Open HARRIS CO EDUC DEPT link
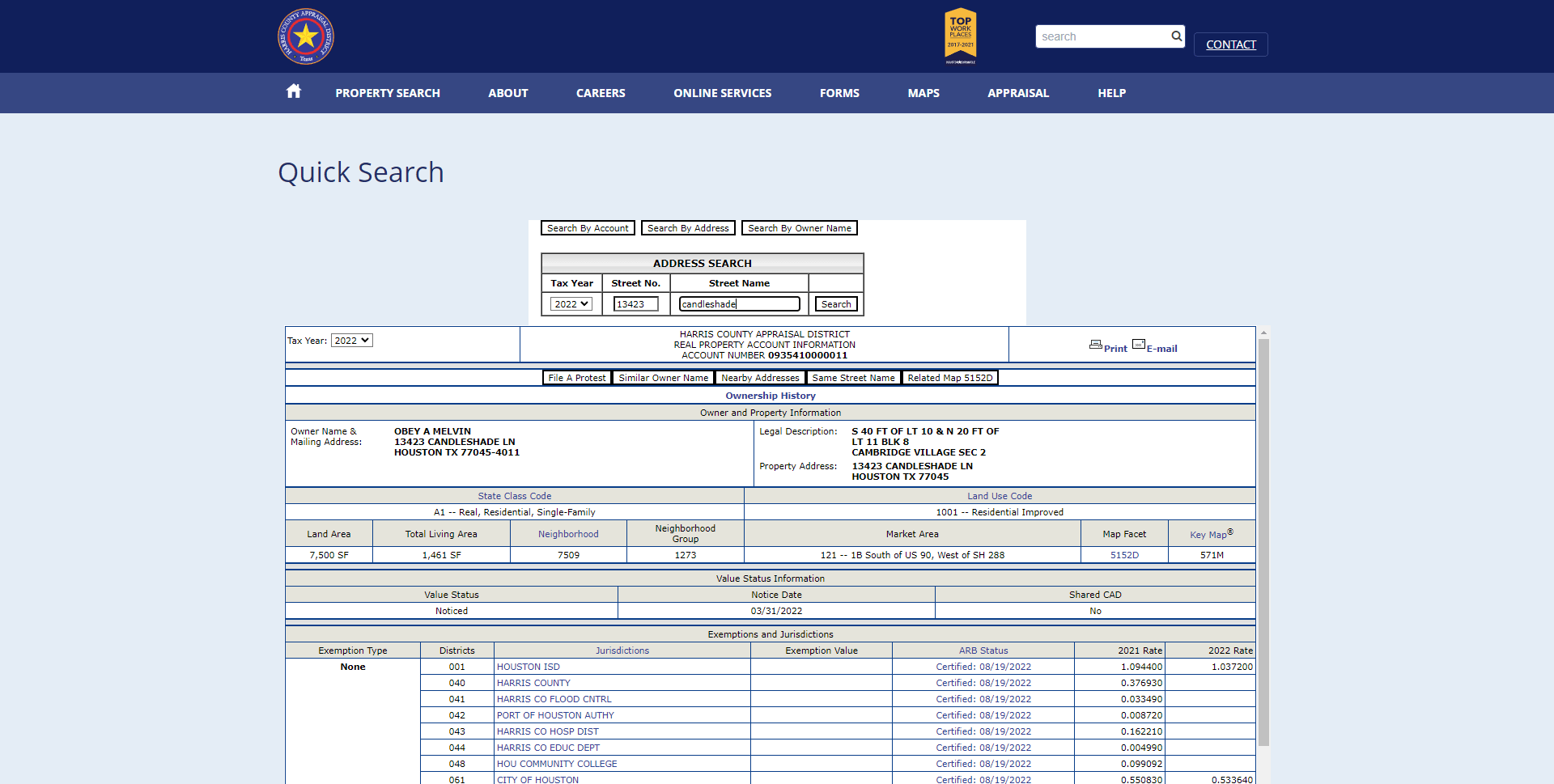The height and width of the screenshot is (784, 1554). 549,748
